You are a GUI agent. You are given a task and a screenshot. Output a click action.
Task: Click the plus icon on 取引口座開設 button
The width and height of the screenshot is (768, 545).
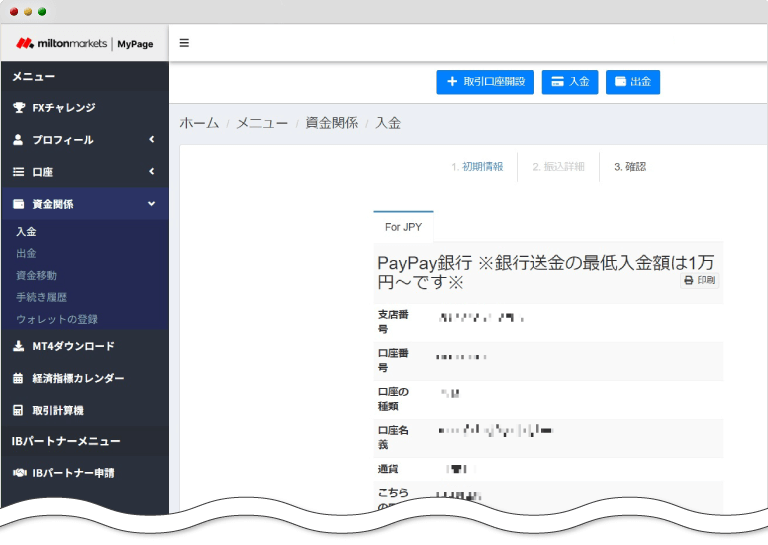point(452,81)
